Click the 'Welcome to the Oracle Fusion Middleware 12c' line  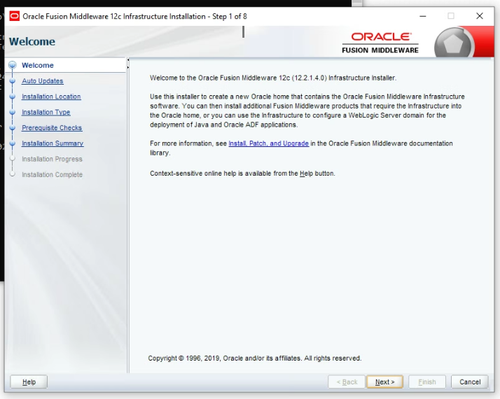pyautogui.click(x=273, y=78)
